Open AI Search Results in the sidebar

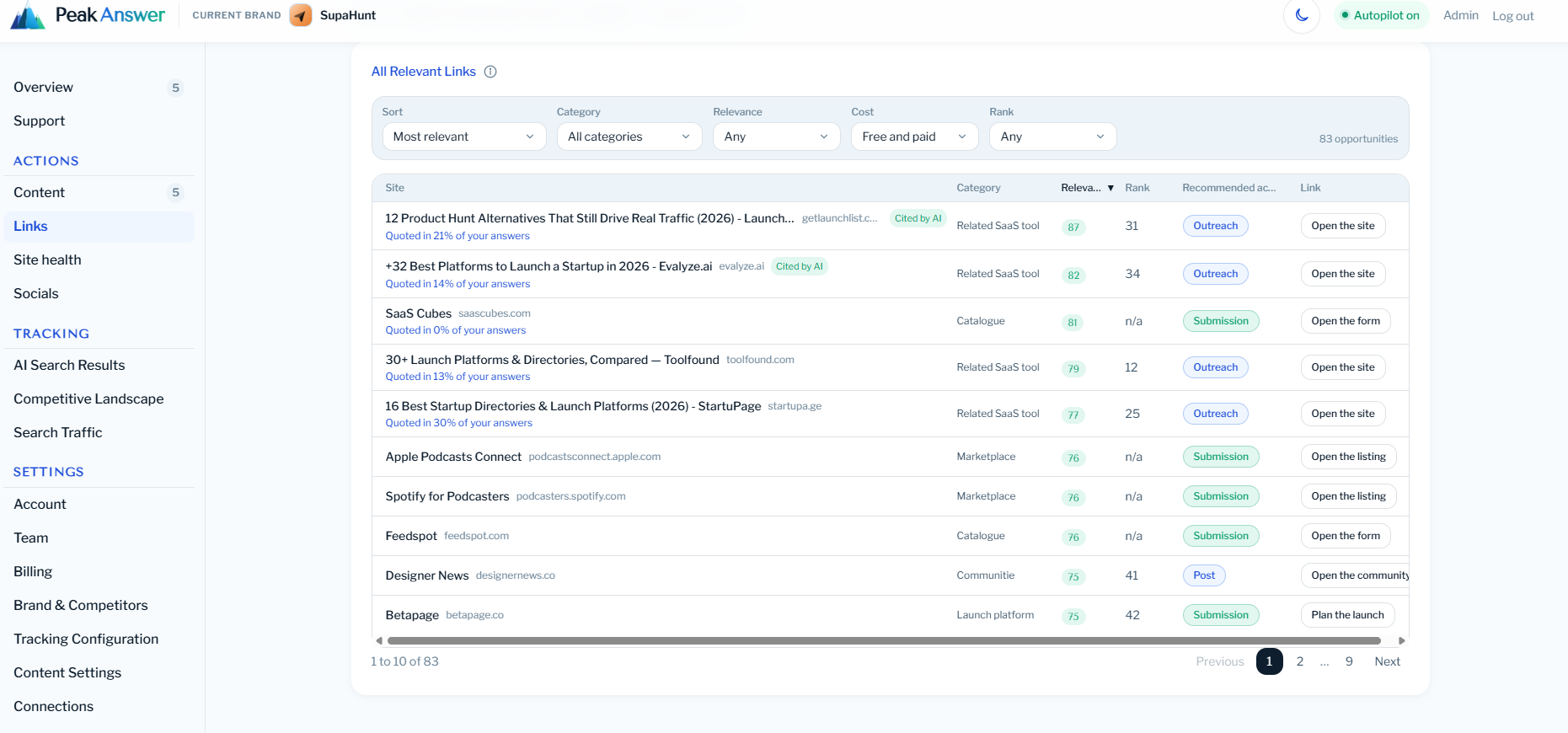click(99, 366)
